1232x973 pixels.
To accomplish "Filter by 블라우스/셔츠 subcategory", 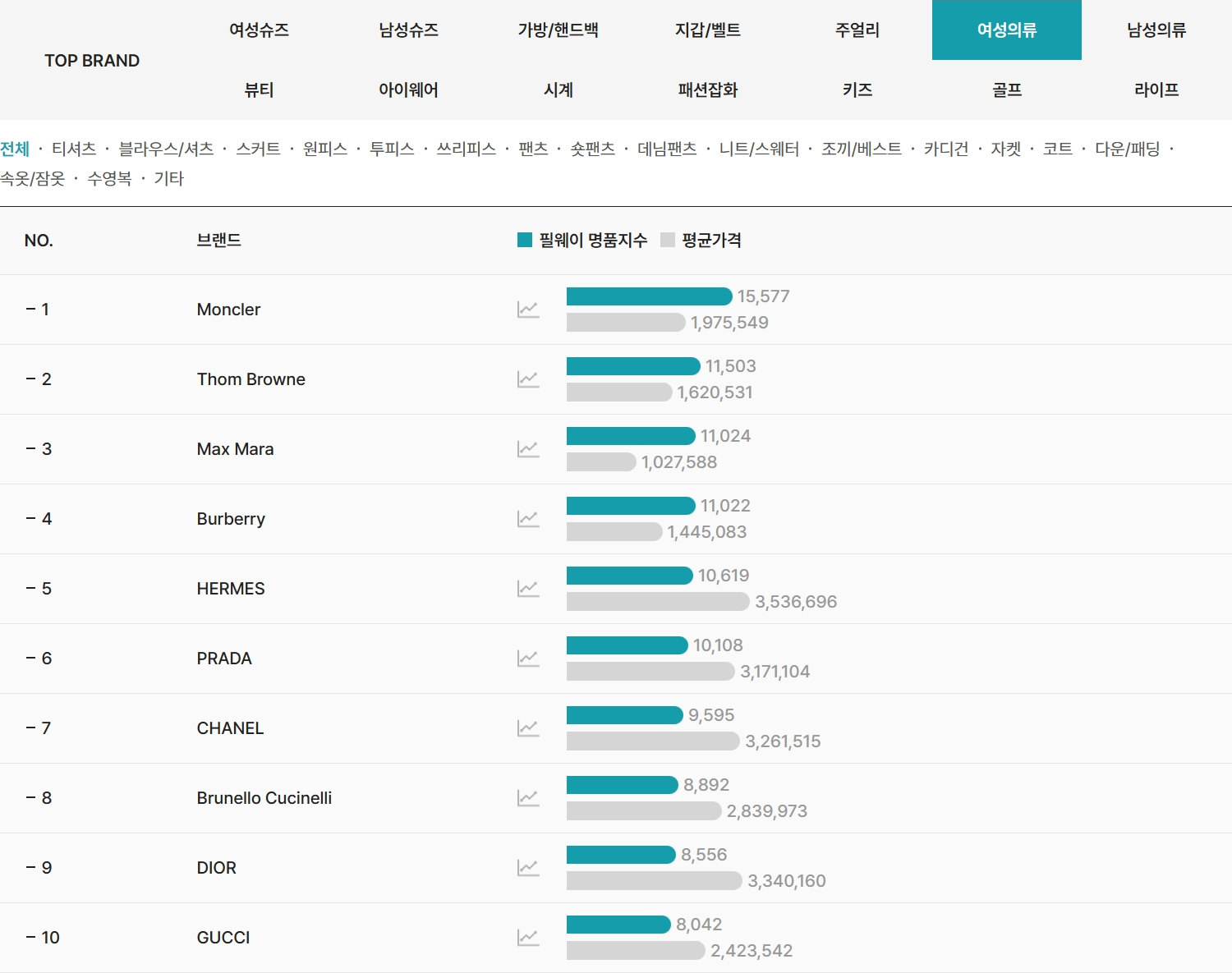I will [x=166, y=149].
